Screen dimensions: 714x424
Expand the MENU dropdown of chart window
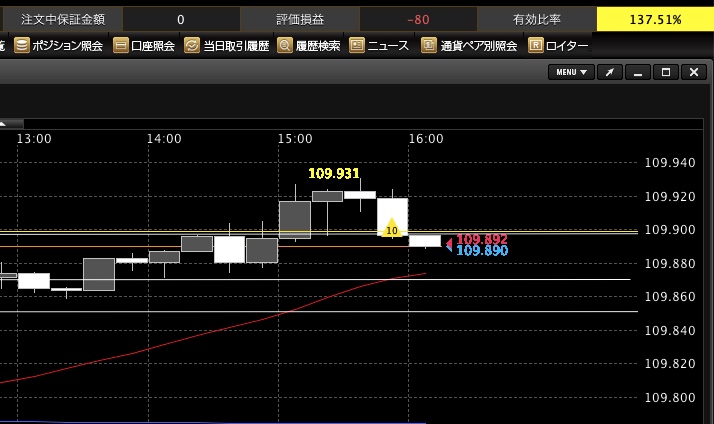tap(571, 72)
